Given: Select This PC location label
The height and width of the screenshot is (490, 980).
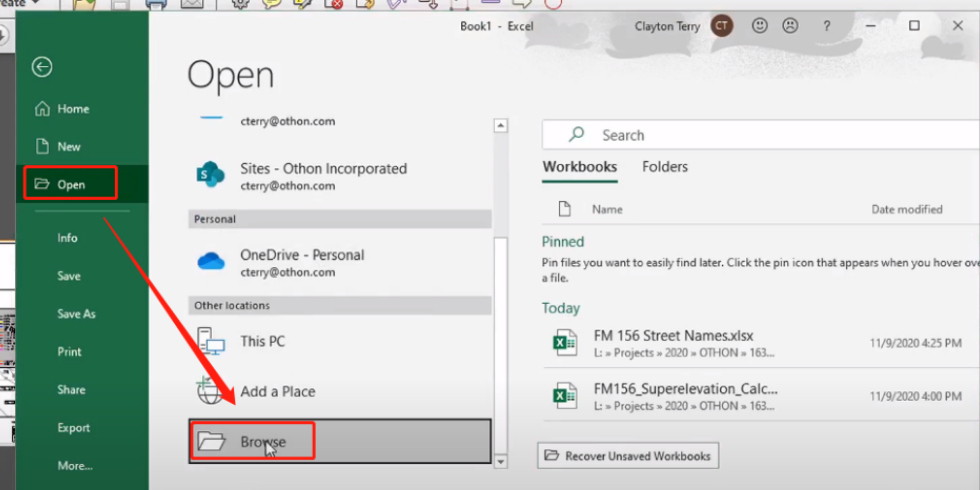Looking at the screenshot, I should [x=263, y=342].
